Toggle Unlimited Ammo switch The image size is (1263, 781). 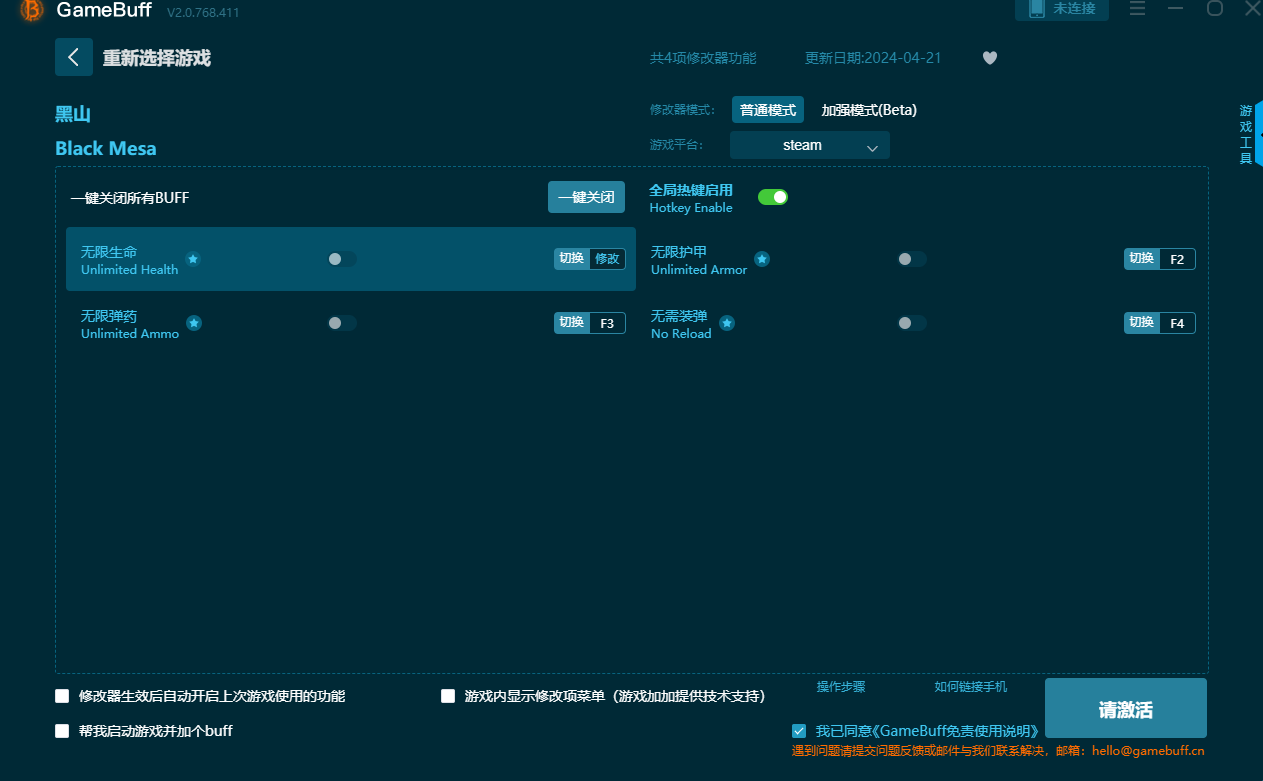(x=342, y=323)
